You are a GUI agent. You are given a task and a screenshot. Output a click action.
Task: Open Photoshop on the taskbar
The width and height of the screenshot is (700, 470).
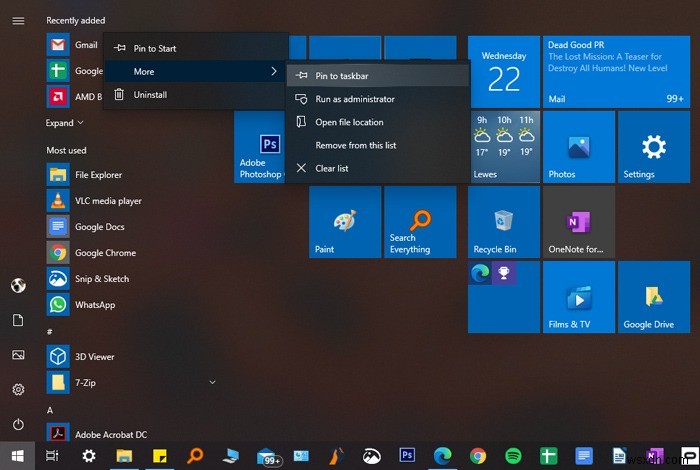(x=407, y=455)
